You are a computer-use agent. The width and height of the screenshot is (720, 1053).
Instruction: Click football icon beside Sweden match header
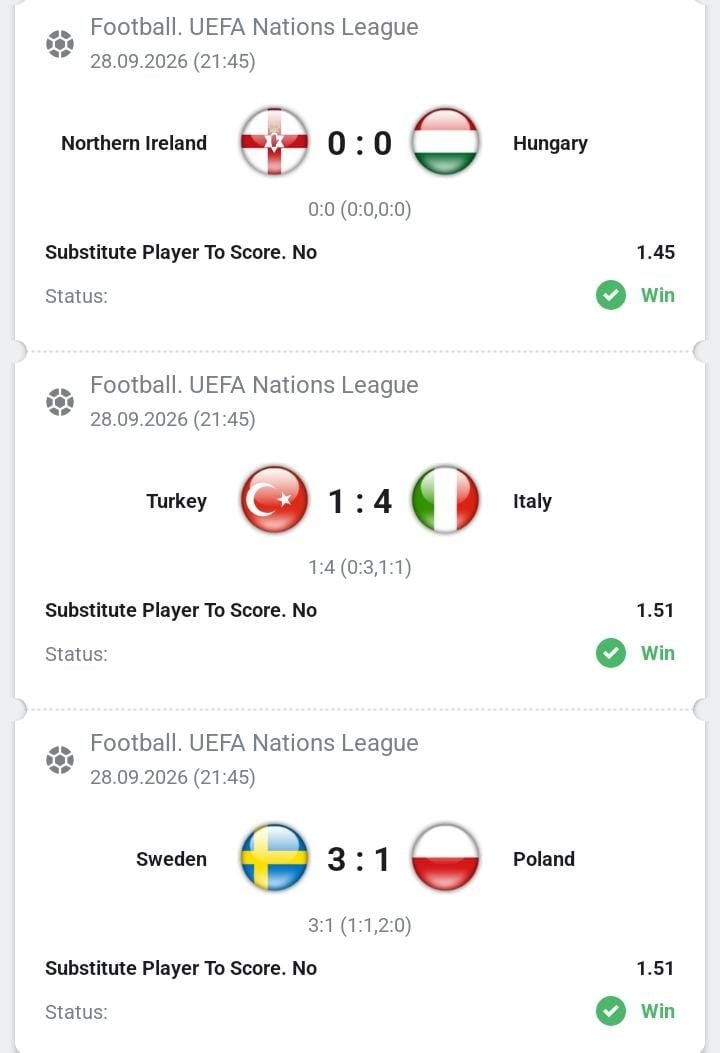pyautogui.click(x=60, y=760)
